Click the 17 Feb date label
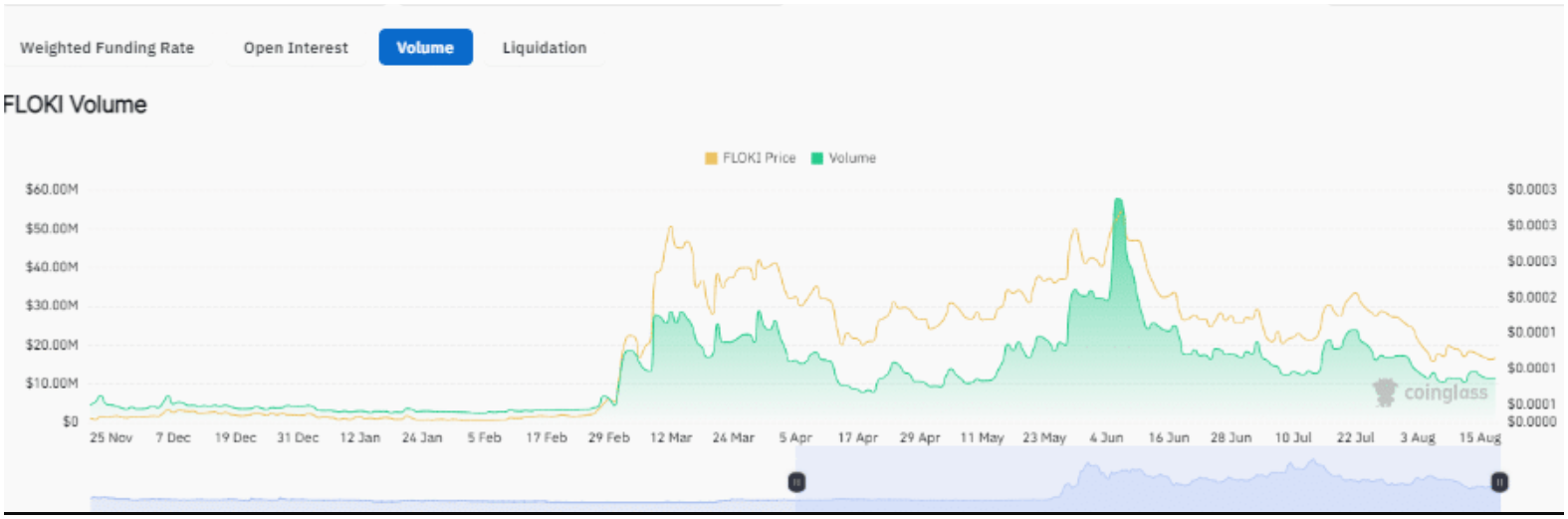This screenshot has width=1568, height=519. 547,437
